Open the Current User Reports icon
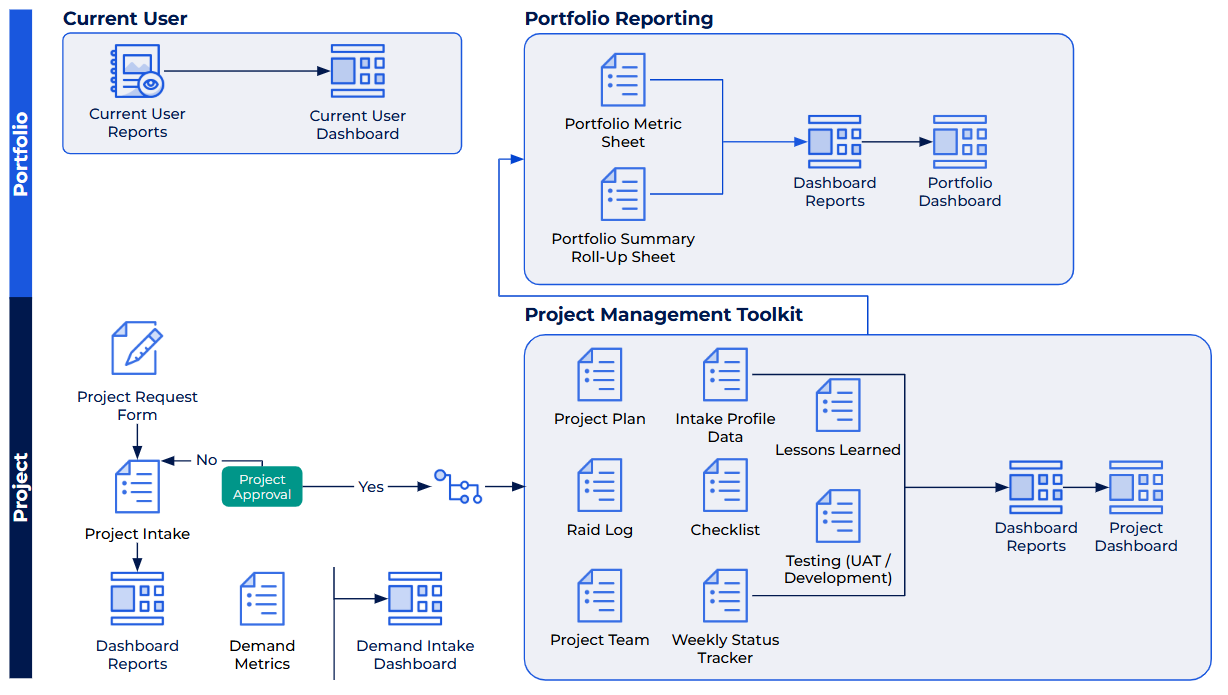The height and width of the screenshot is (695, 1228). [x=137, y=70]
